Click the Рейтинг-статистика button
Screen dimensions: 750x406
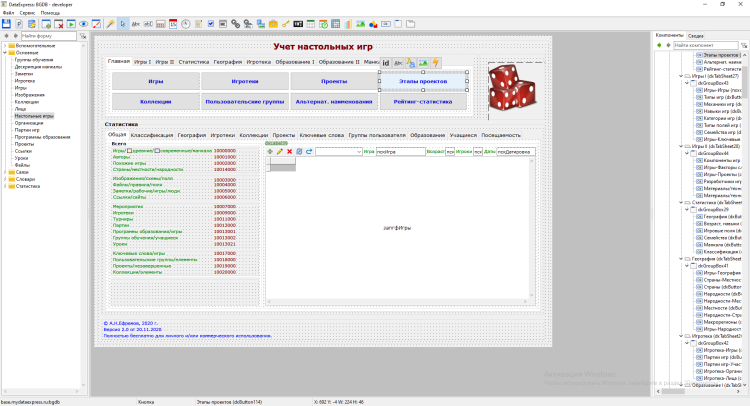coord(423,102)
